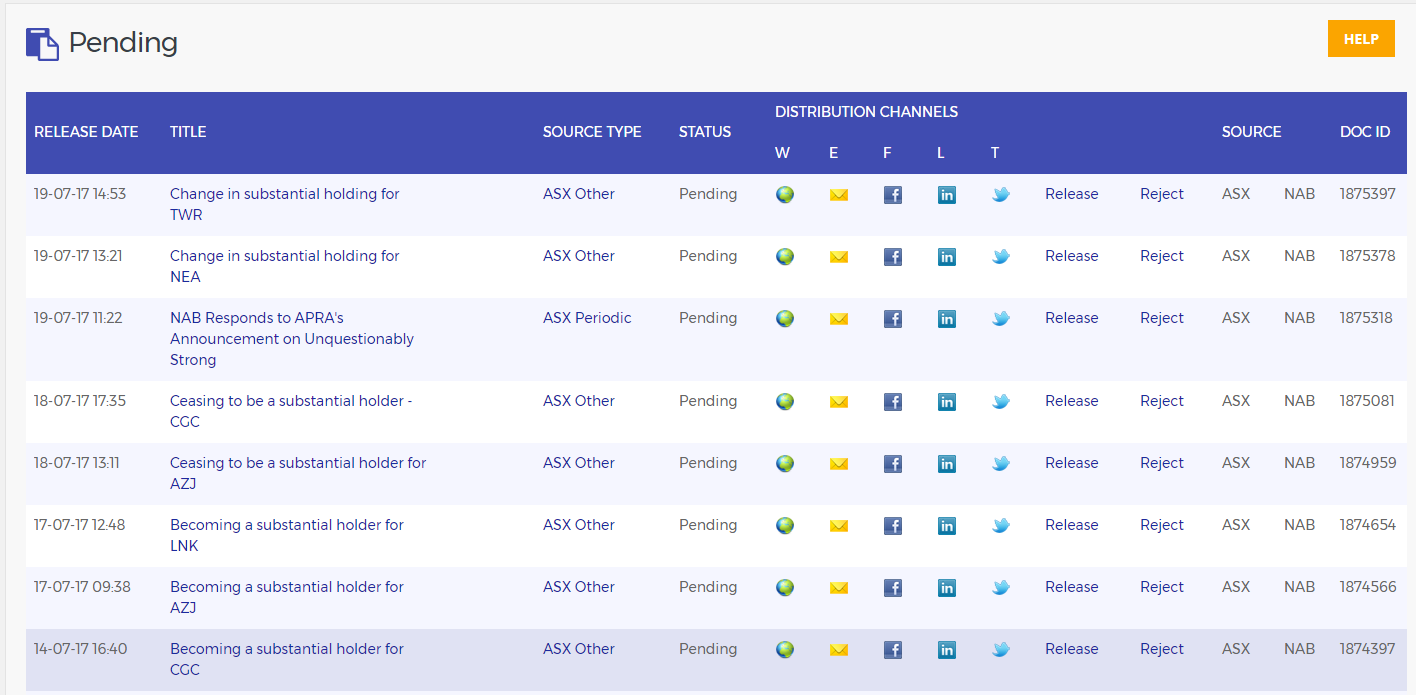Toggle email icon for doc 1874397

pyautogui.click(x=839, y=650)
